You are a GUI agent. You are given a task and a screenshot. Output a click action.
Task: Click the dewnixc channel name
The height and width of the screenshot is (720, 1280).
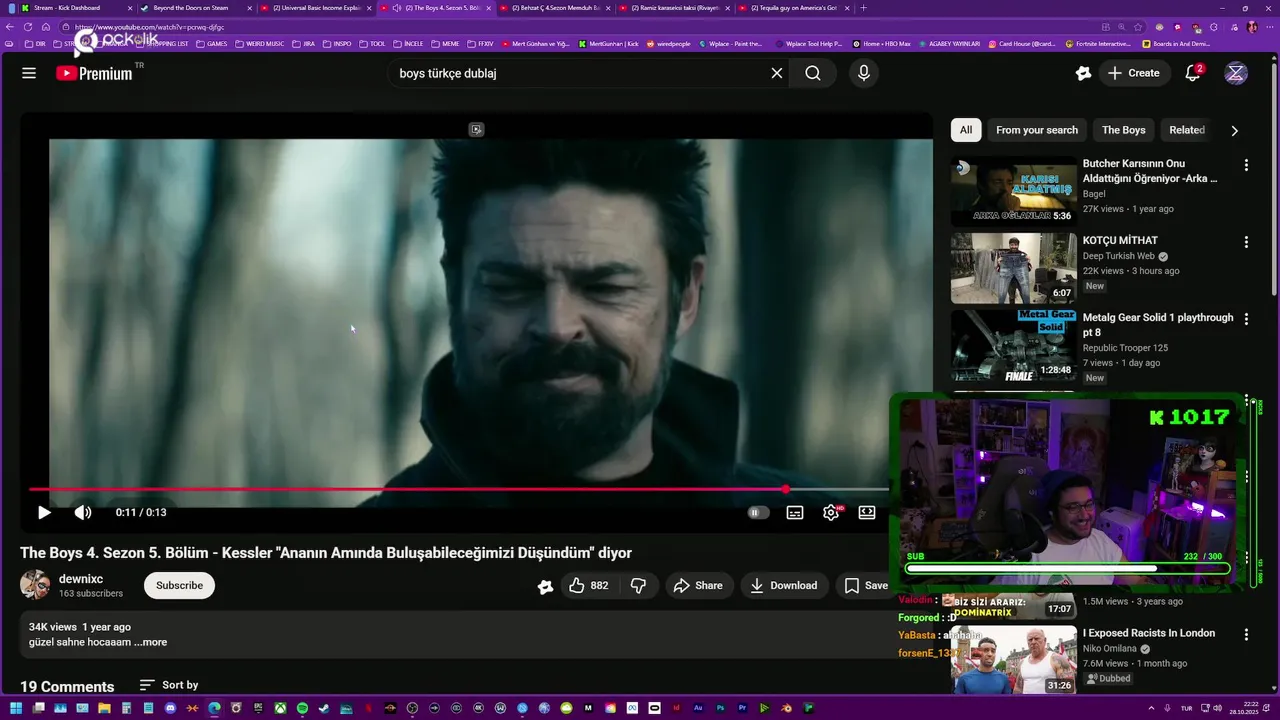coord(81,579)
